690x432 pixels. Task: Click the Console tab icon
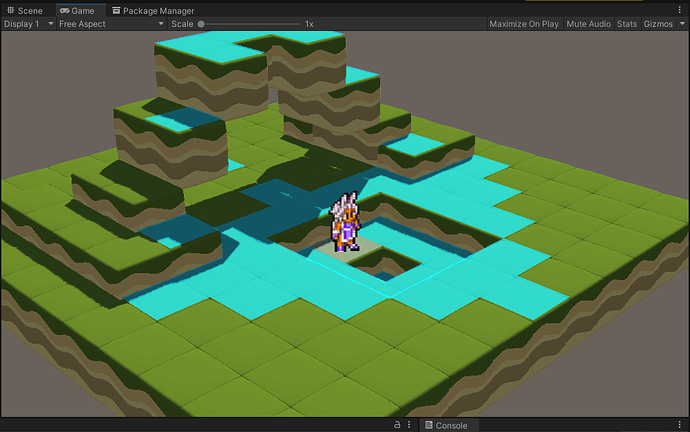(429, 425)
